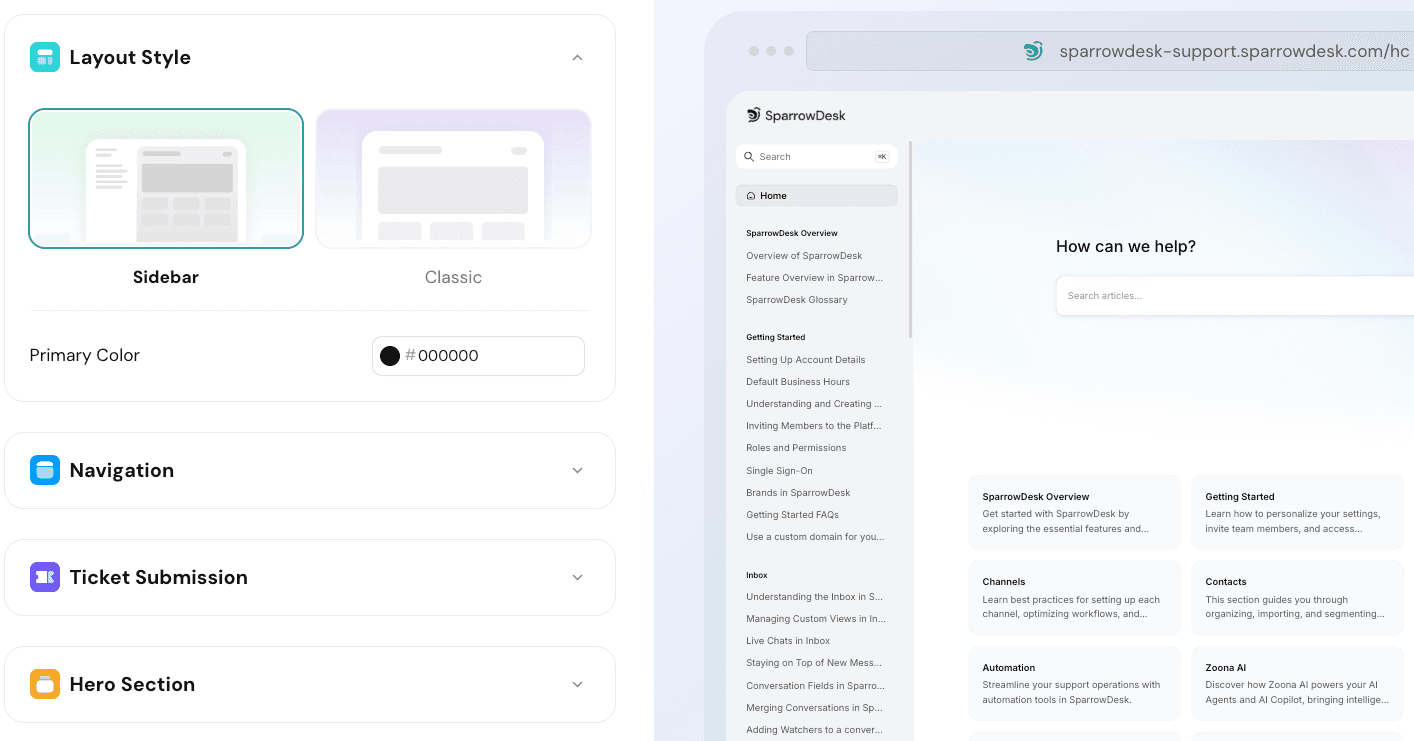The width and height of the screenshot is (1414, 741).
Task: Open the Contacts category card
Action: click(x=1297, y=597)
